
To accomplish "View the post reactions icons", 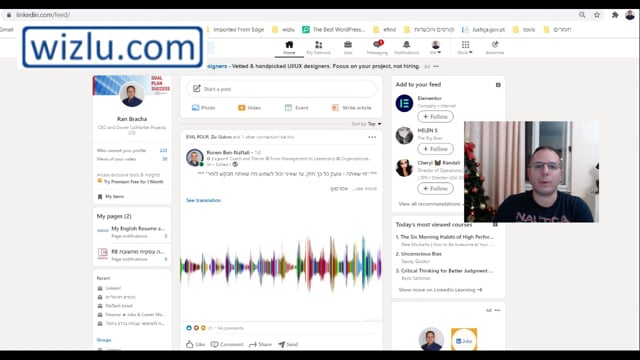I will coord(196,328).
